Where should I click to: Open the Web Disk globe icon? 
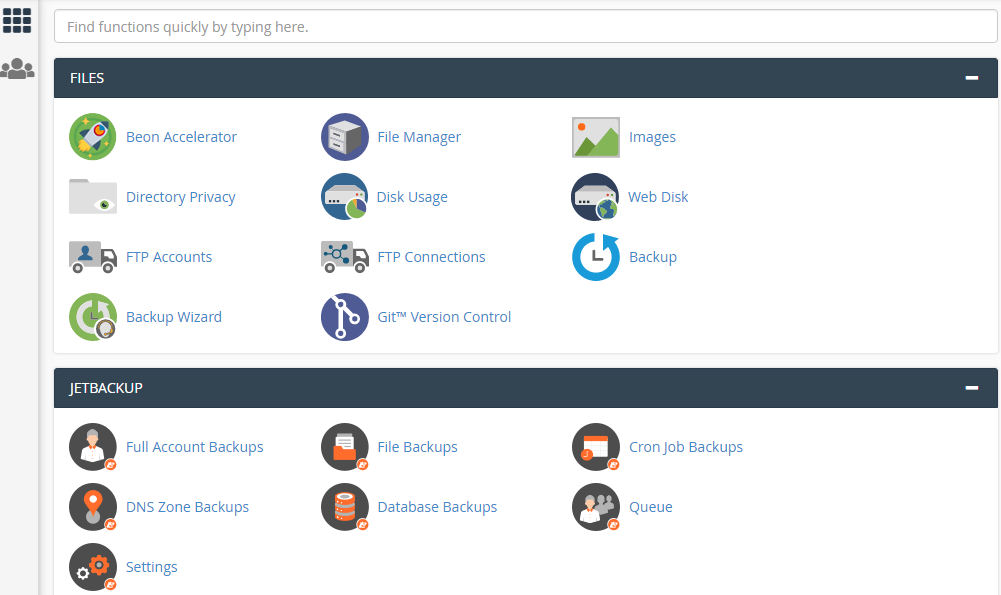pos(595,197)
